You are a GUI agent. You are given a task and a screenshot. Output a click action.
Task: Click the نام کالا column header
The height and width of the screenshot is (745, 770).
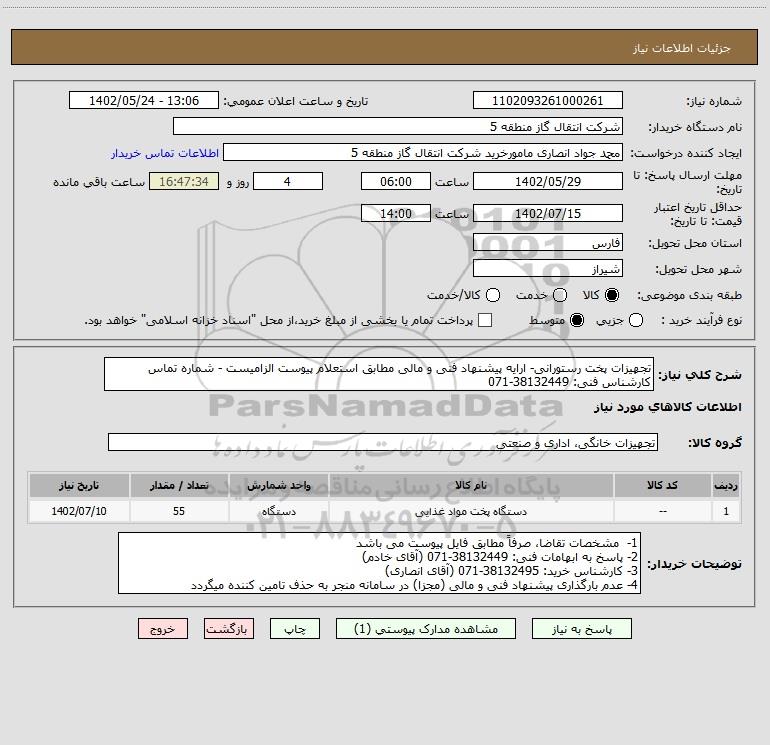tap(471, 485)
